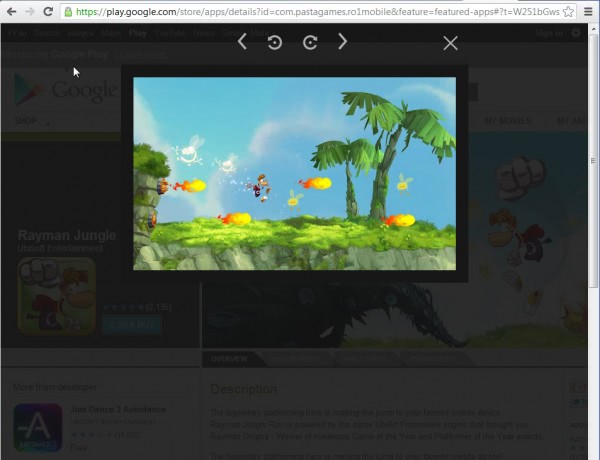Click the Ubisoft Entertainment developer link
The height and width of the screenshot is (460, 600).
[60, 248]
